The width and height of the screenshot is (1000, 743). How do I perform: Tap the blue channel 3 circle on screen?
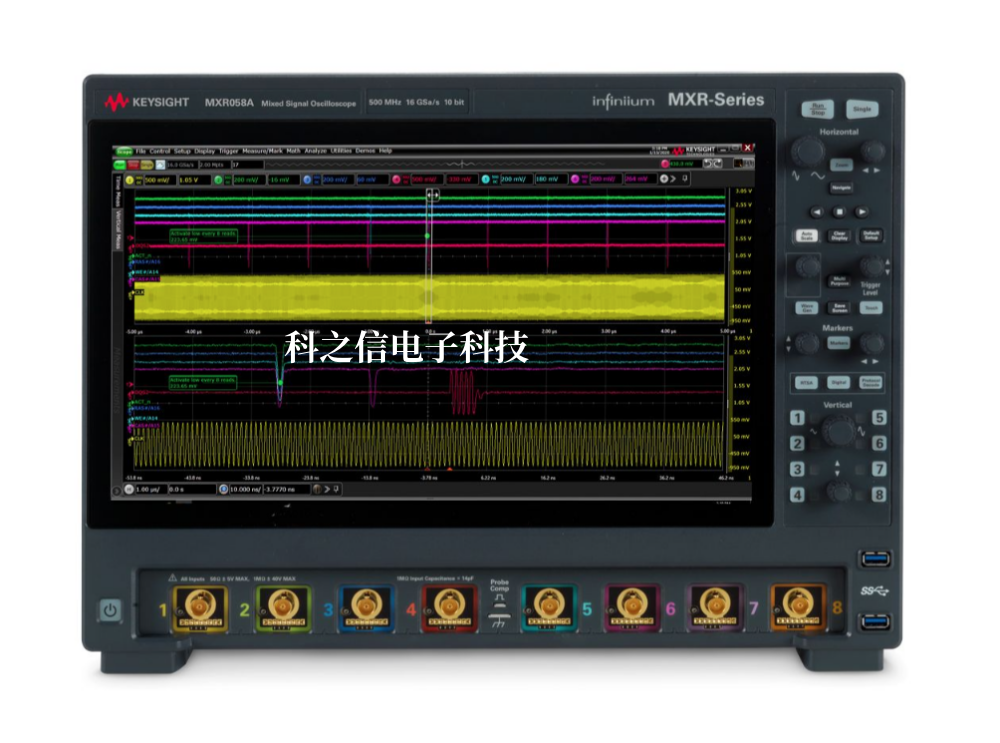307,180
